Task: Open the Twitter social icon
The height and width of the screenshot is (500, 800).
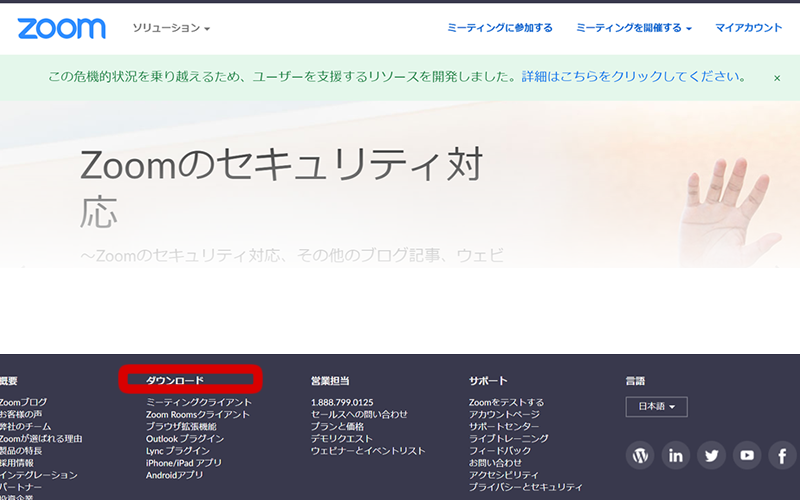Action: point(711,455)
